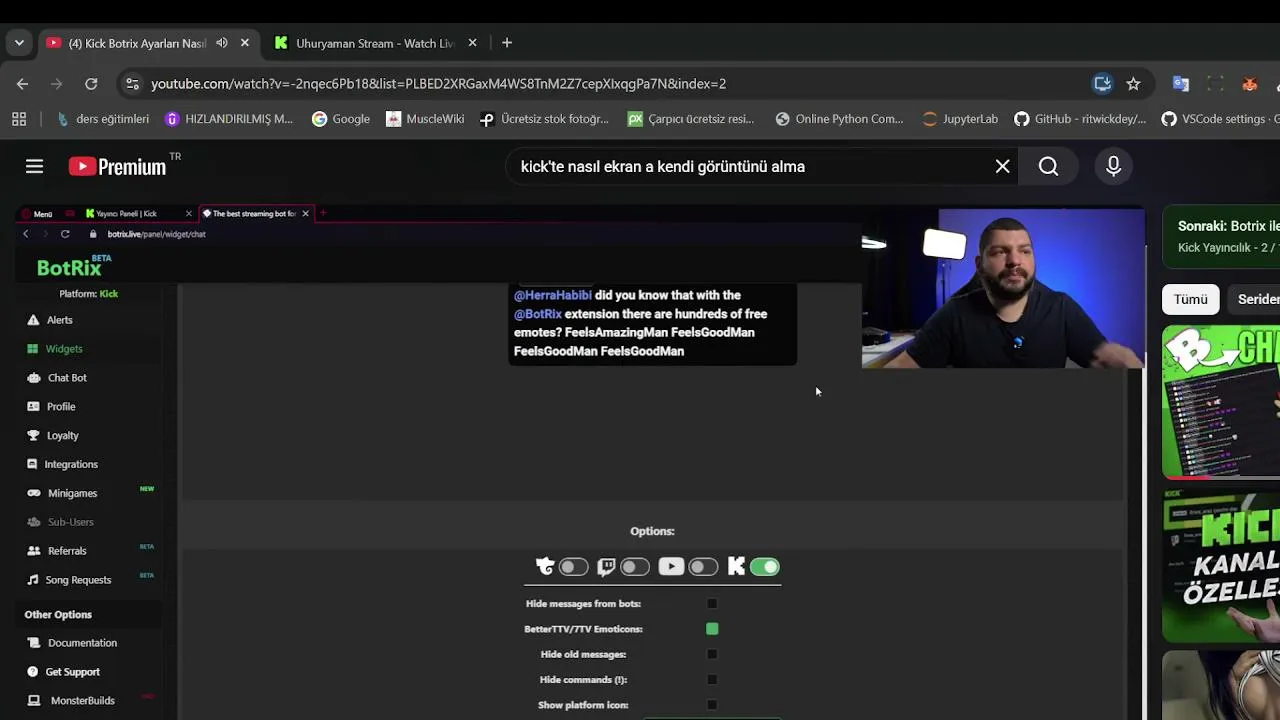Image resolution: width=1280 pixels, height=720 pixels.
Task: Close the Kick Botrix Ayarları tab
Action: point(244,43)
